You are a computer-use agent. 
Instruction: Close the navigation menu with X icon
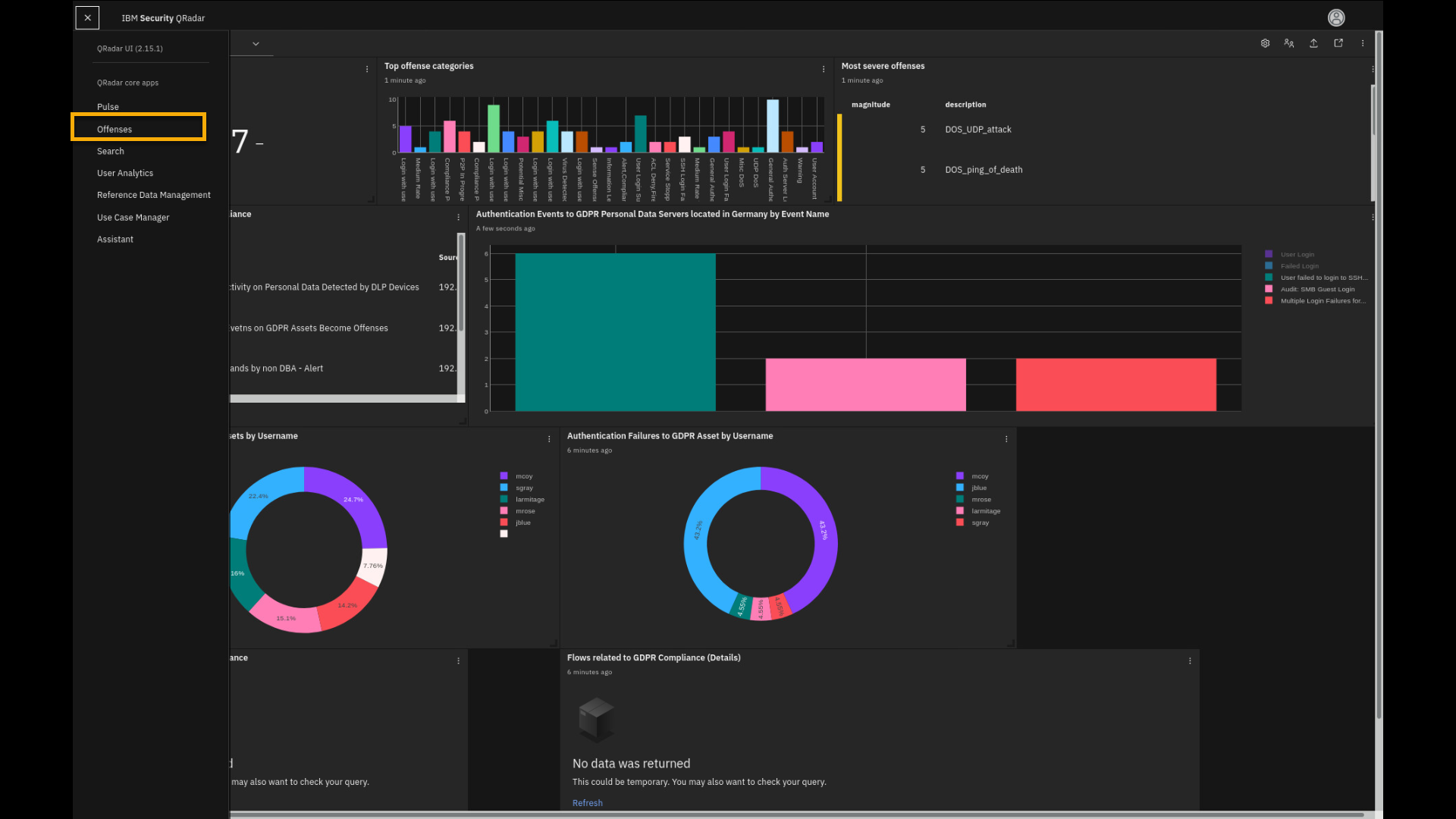[87, 17]
